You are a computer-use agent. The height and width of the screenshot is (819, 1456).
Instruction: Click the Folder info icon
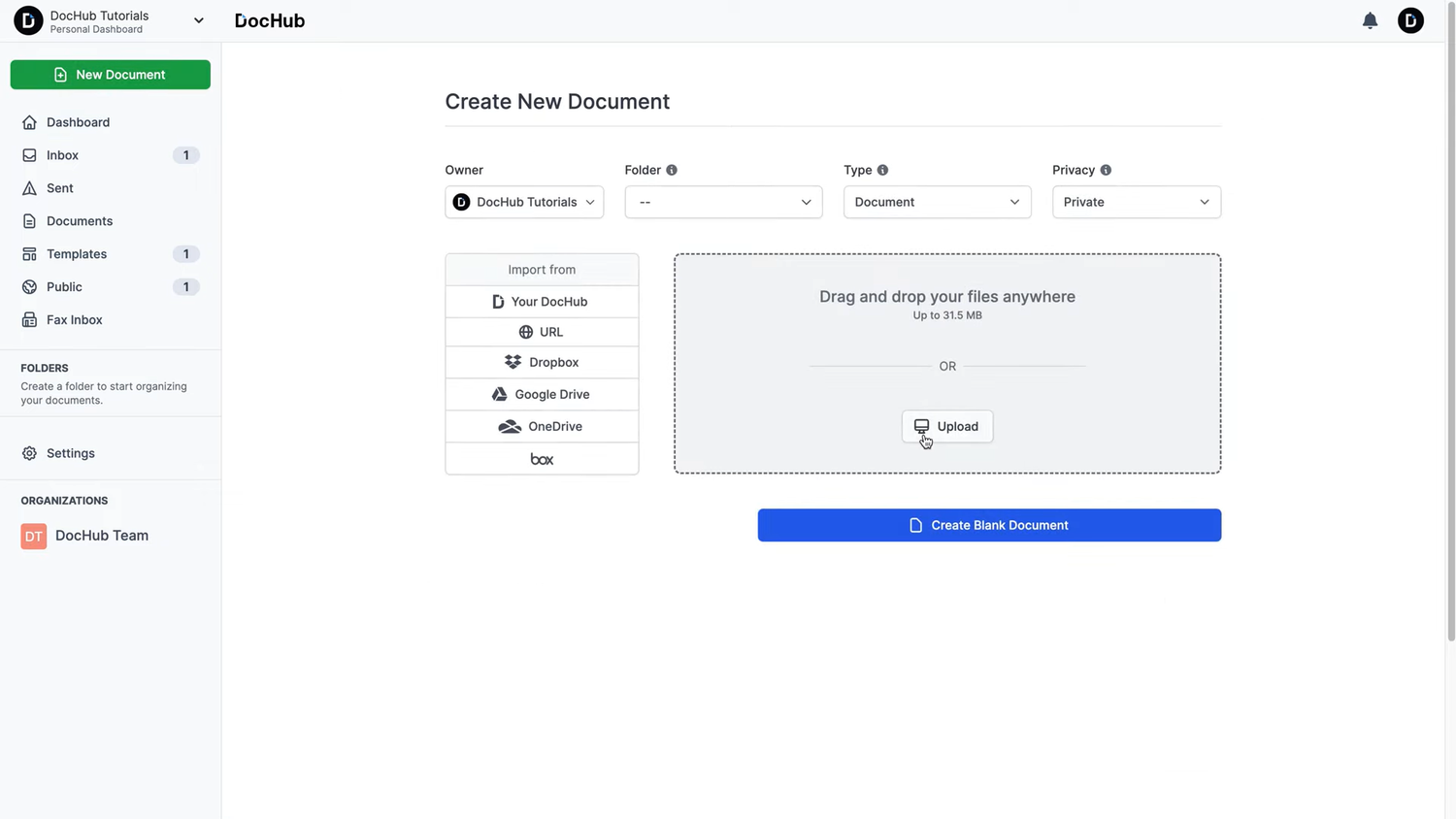(672, 170)
